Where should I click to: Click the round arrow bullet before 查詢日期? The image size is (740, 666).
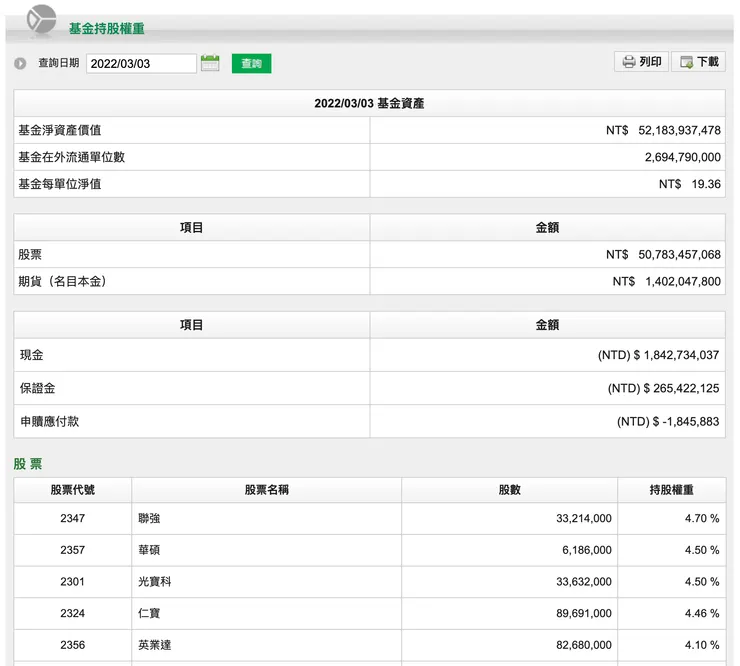20,63
